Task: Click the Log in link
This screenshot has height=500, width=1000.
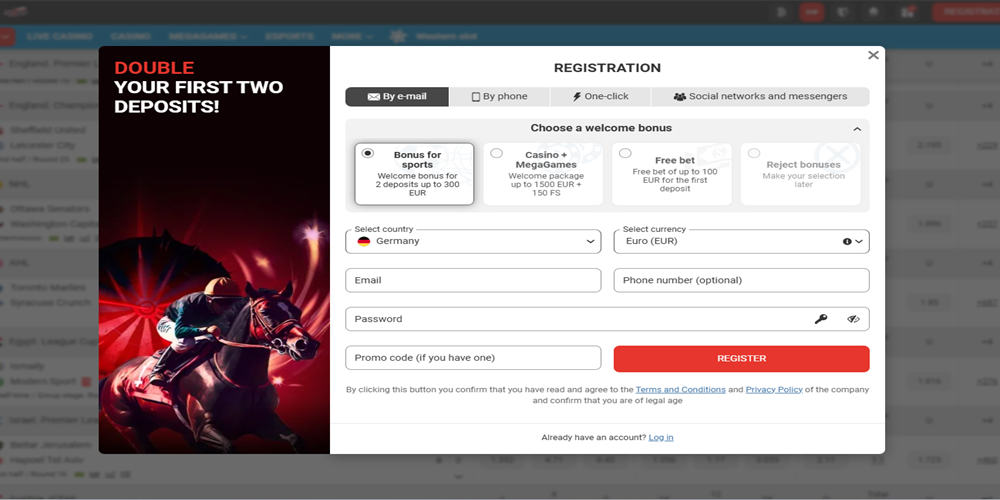Action: pyautogui.click(x=661, y=438)
